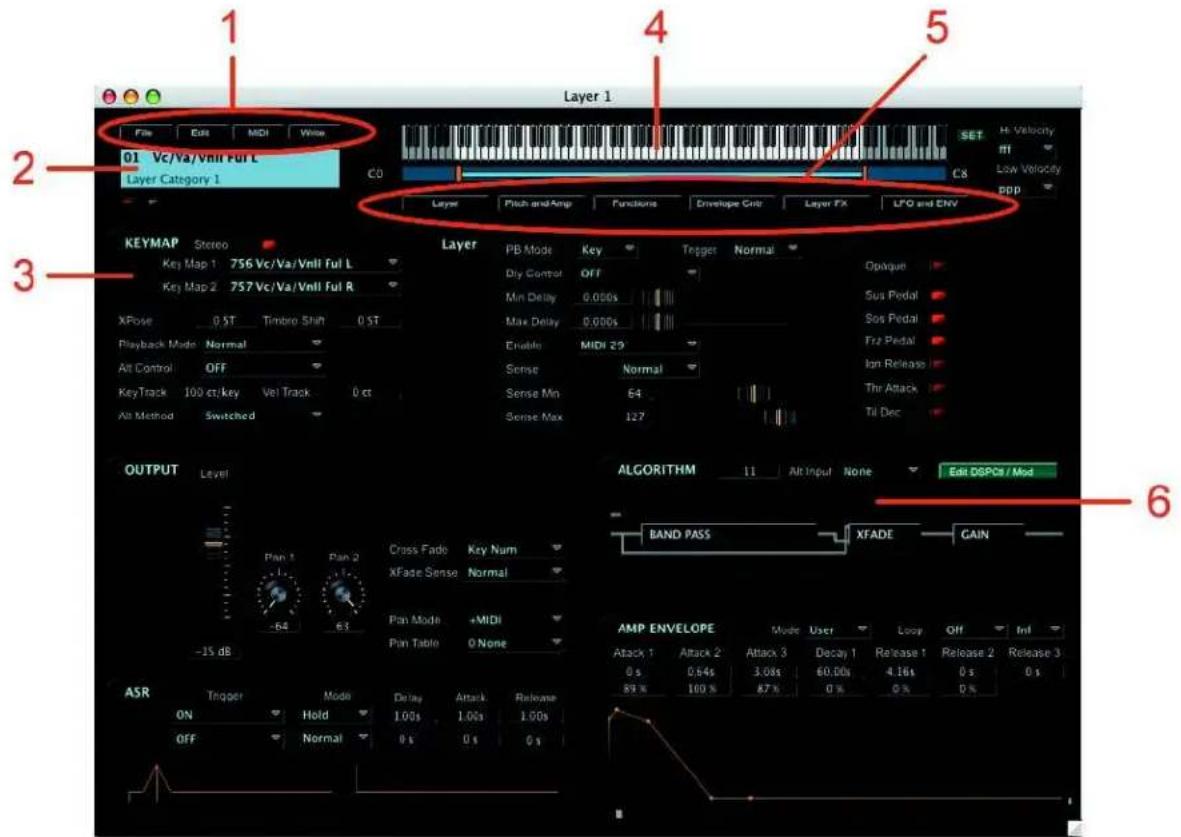Open the Alt Input None dropdown
The image size is (1181, 837).
[880, 472]
